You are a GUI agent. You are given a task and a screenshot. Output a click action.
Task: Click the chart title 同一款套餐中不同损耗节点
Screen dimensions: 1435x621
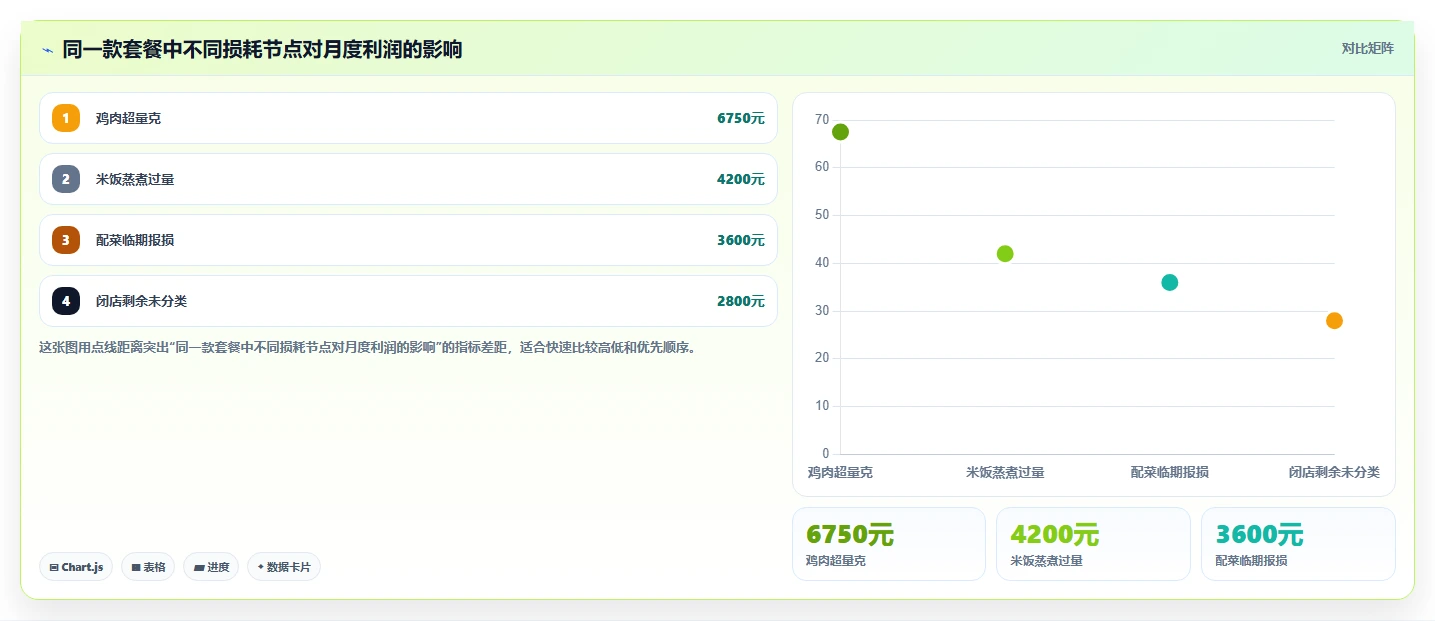(x=262, y=49)
